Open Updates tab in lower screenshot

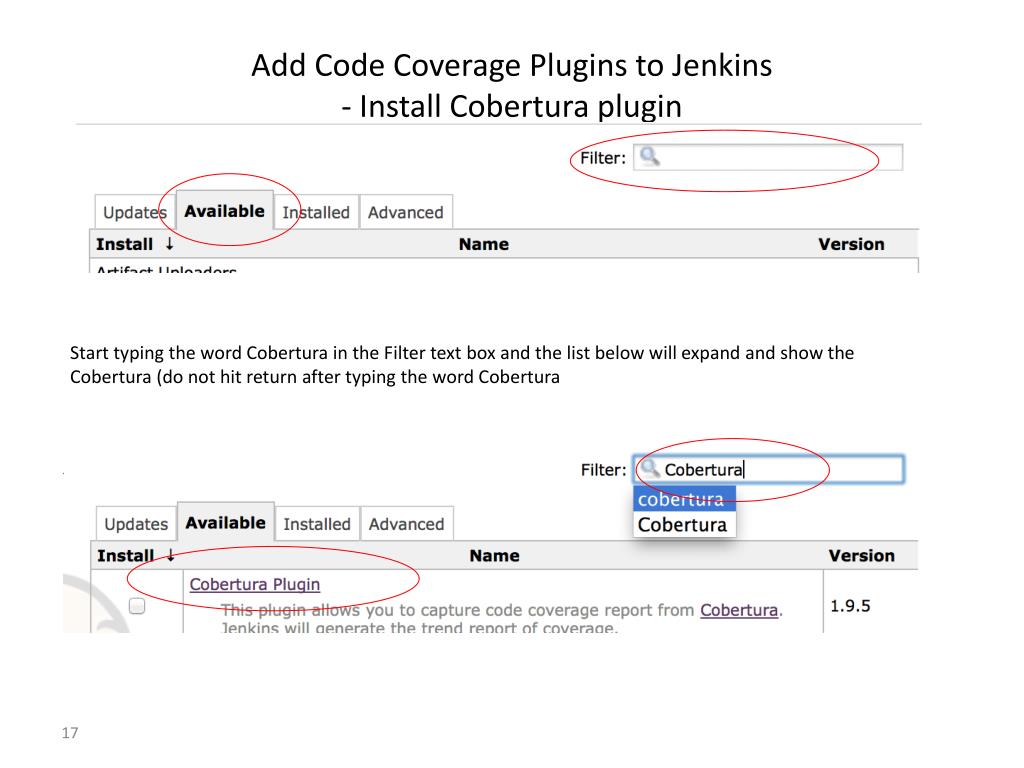point(136,524)
